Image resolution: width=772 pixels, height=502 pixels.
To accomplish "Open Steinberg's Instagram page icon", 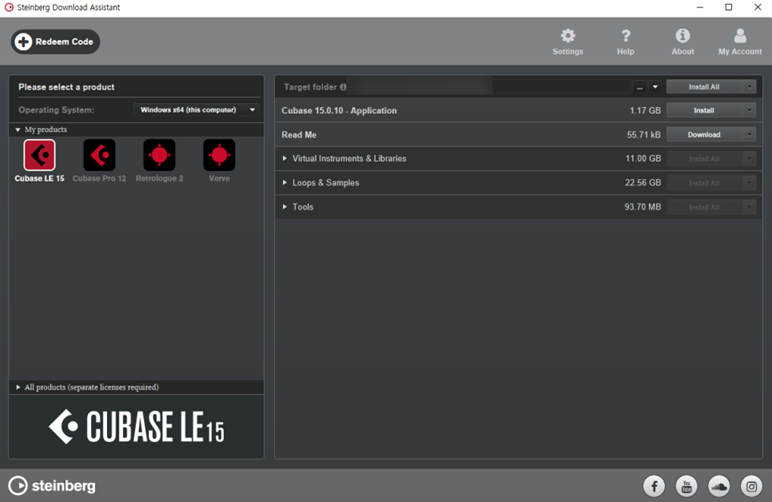I will click(x=750, y=486).
